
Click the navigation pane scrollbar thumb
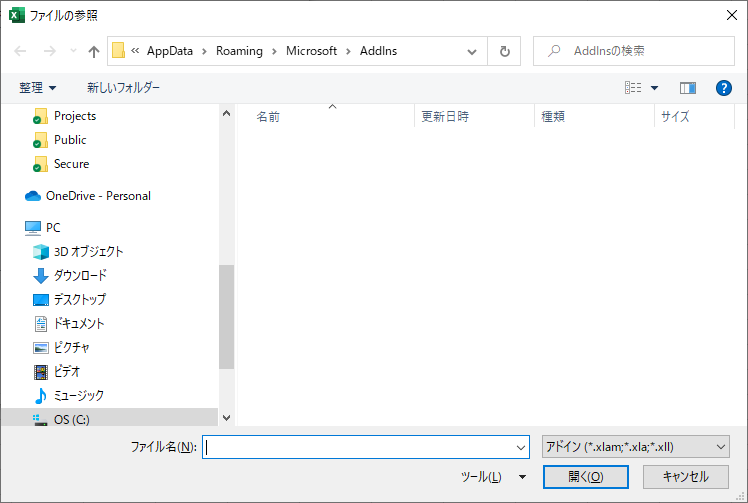pyautogui.click(x=227, y=317)
